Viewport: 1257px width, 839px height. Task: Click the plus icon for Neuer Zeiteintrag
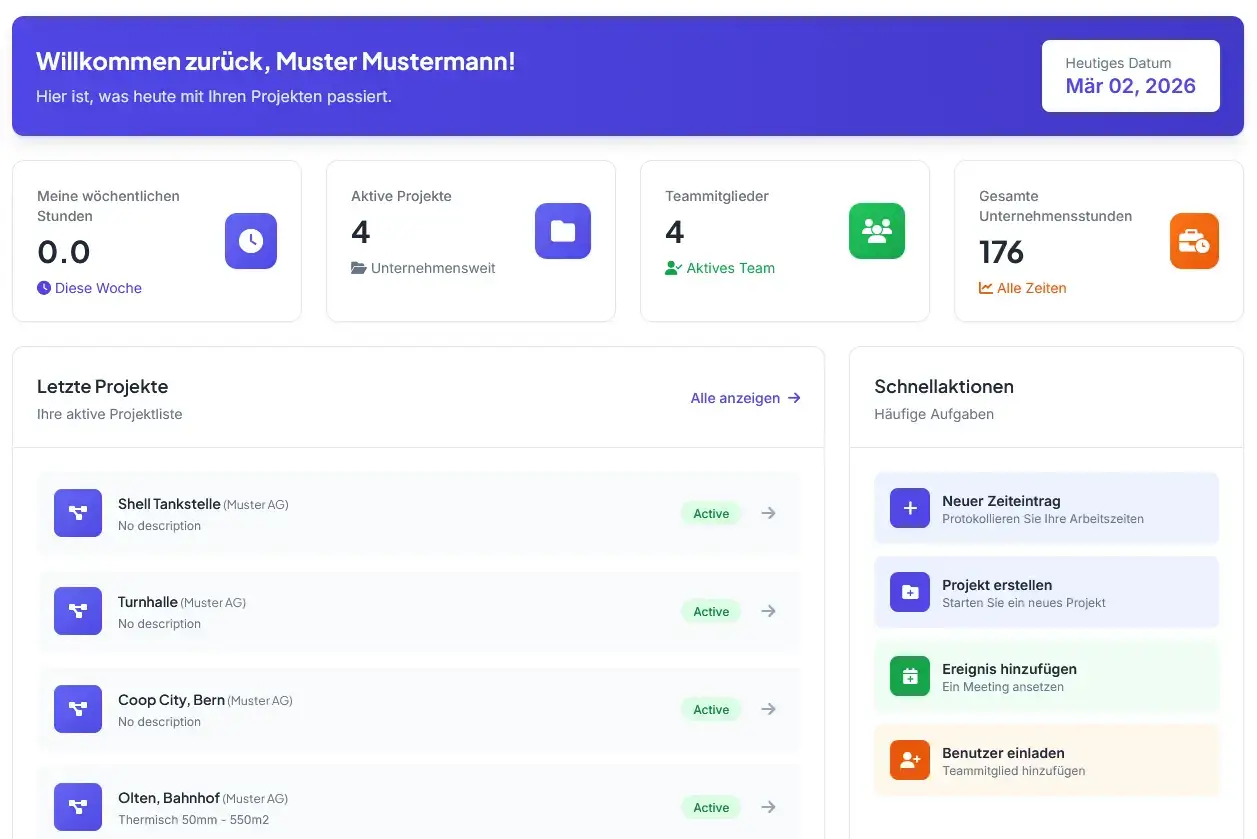click(910, 508)
